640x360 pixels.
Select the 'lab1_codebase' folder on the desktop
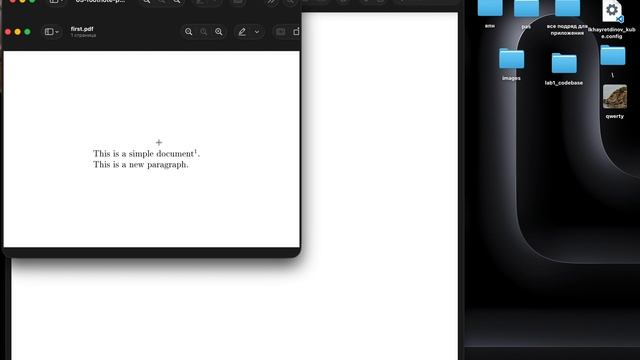pyautogui.click(x=564, y=63)
